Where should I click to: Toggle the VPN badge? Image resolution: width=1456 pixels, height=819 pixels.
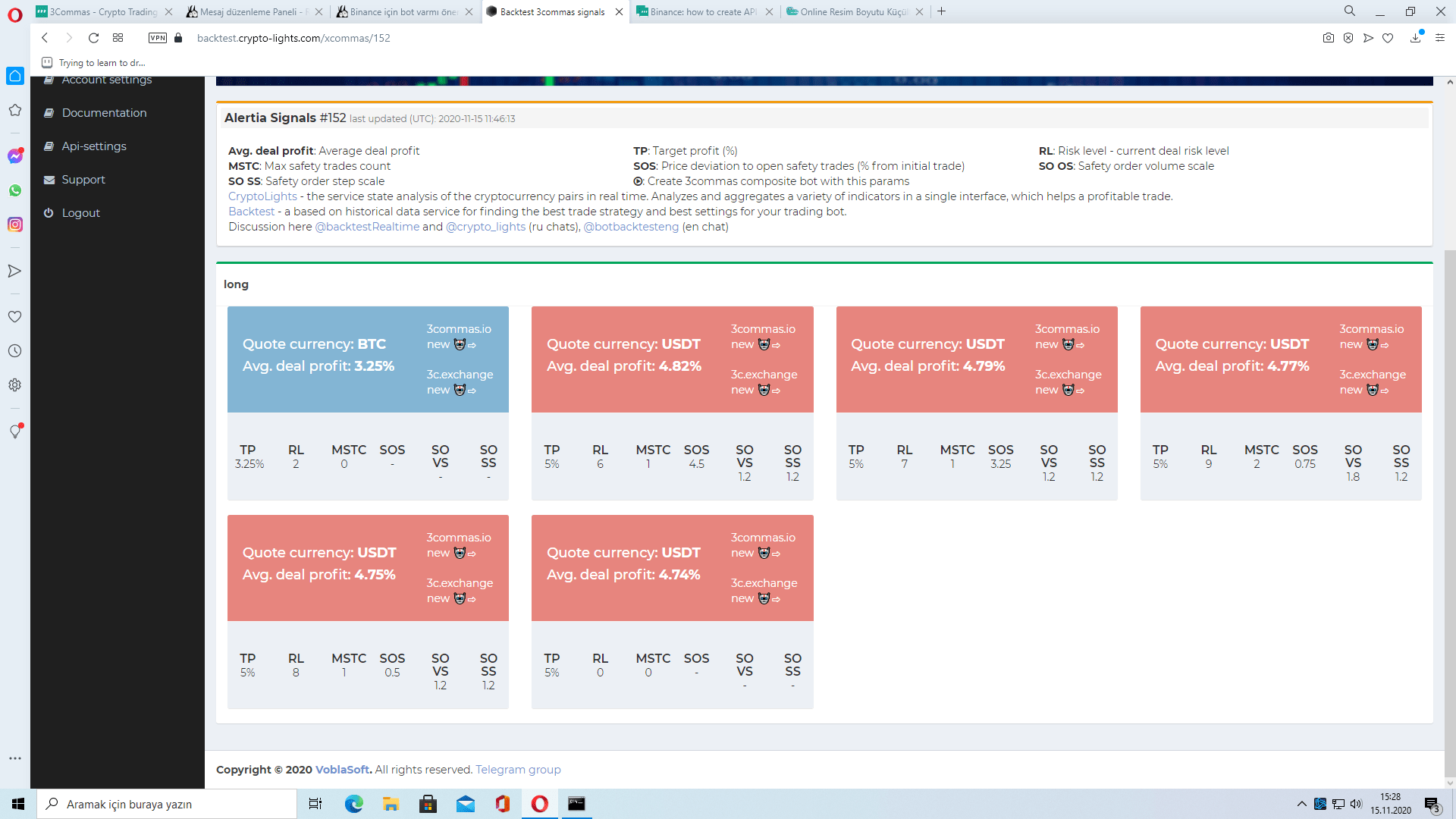tap(158, 38)
